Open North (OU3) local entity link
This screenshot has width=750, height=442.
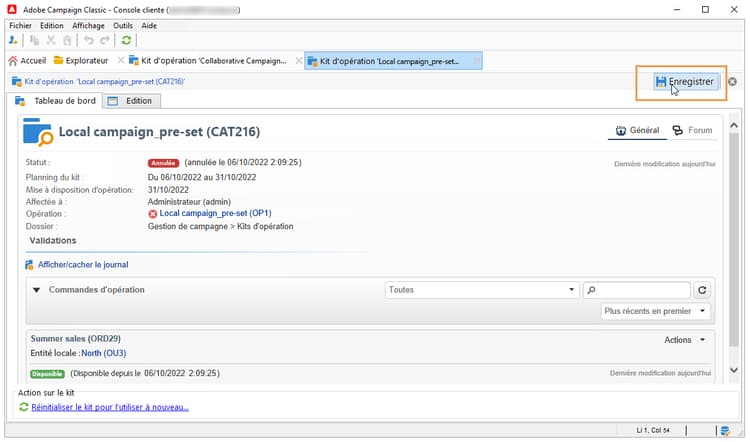click(104, 353)
